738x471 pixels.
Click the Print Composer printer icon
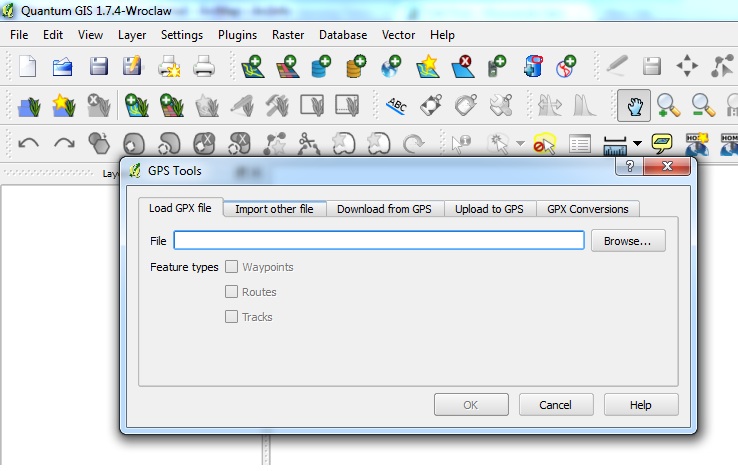[x=203, y=67]
